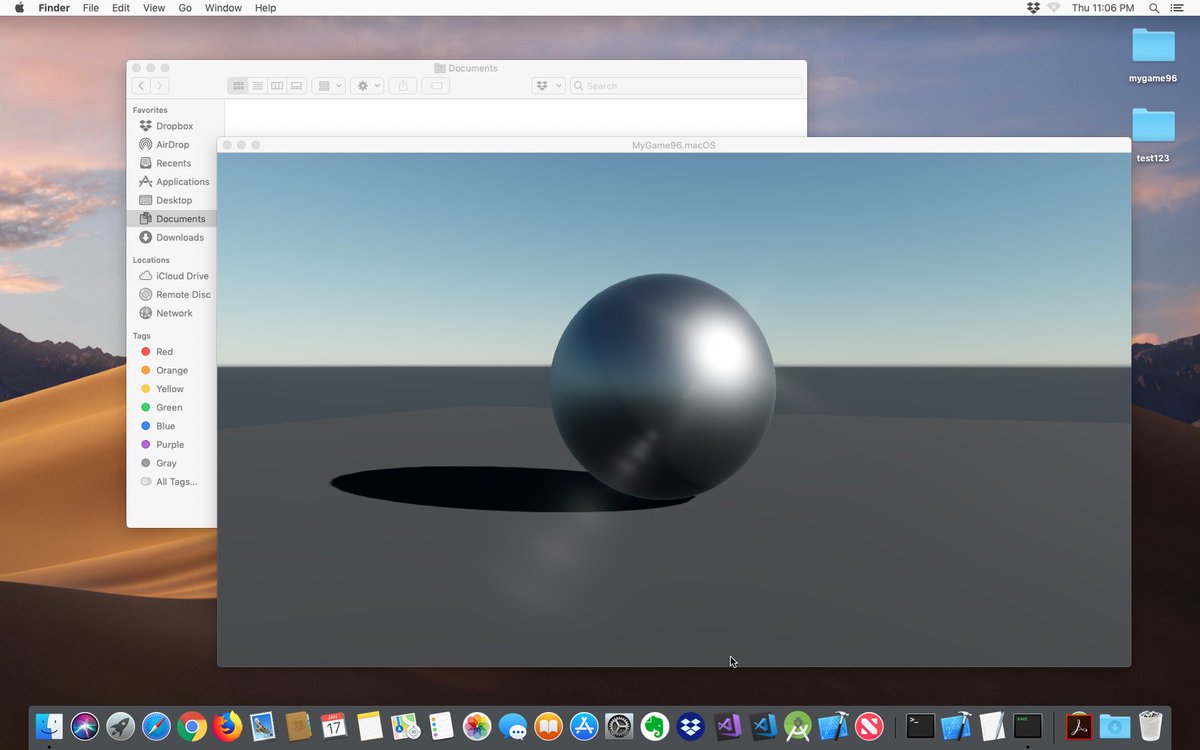Open the item grouping dropdown in Finder toolbar
The image size is (1200, 750).
(329, 86)
